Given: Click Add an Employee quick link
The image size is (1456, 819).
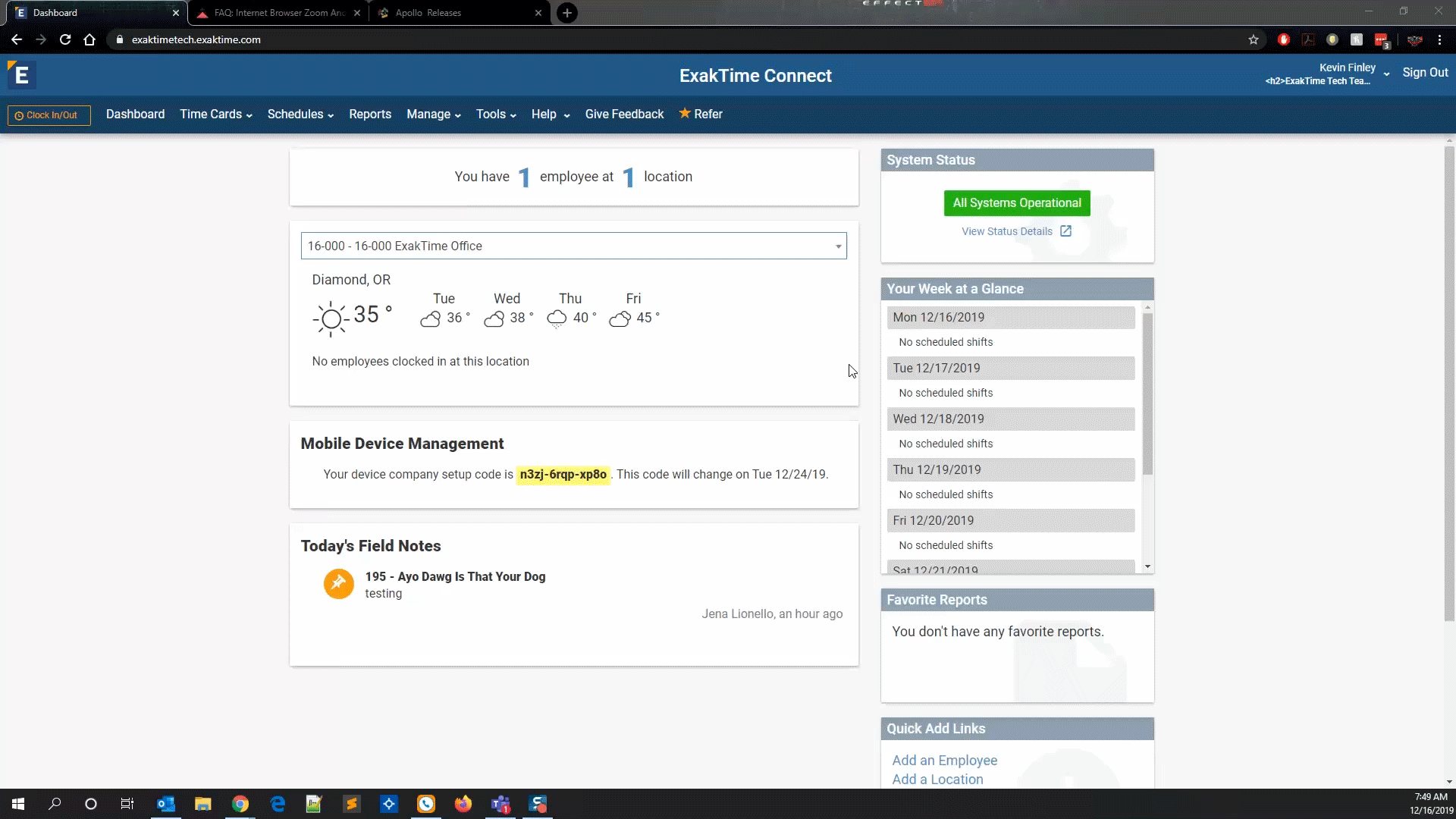Looking at the screenshot, I should 945,760.
